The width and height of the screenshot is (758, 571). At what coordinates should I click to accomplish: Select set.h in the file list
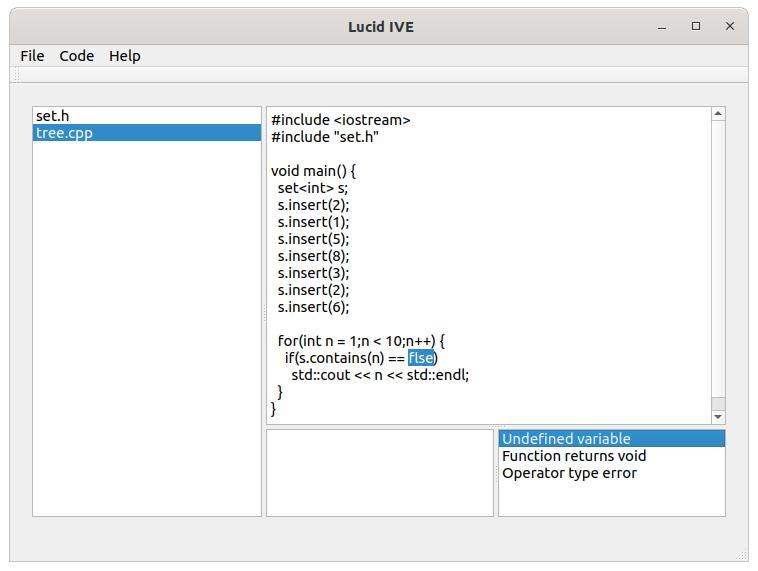pyautogui.click(x=147, y=116)
